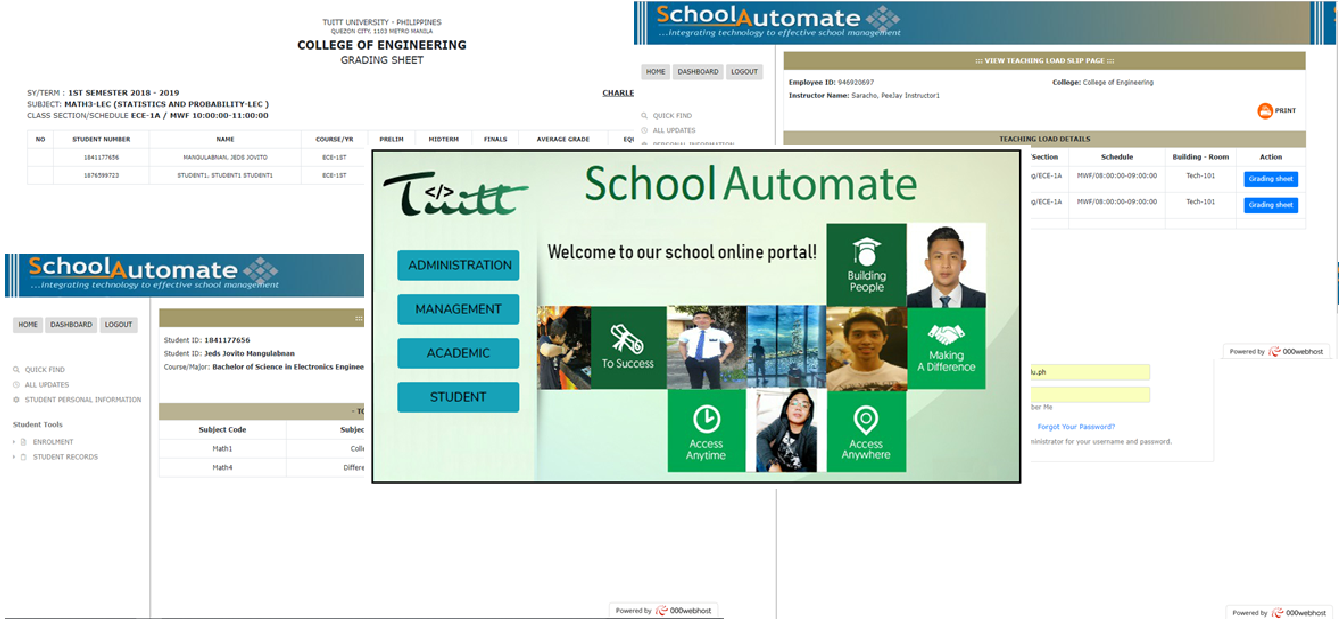Expand the Enrolment tree item
The width and height of the screenshot is (1340, 620).
tap(46, 442)
